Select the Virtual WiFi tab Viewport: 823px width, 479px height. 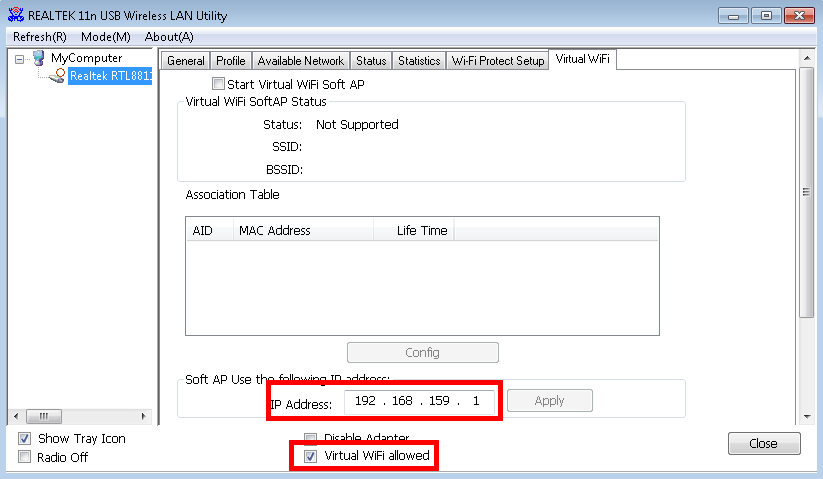[x=583, y=59]
